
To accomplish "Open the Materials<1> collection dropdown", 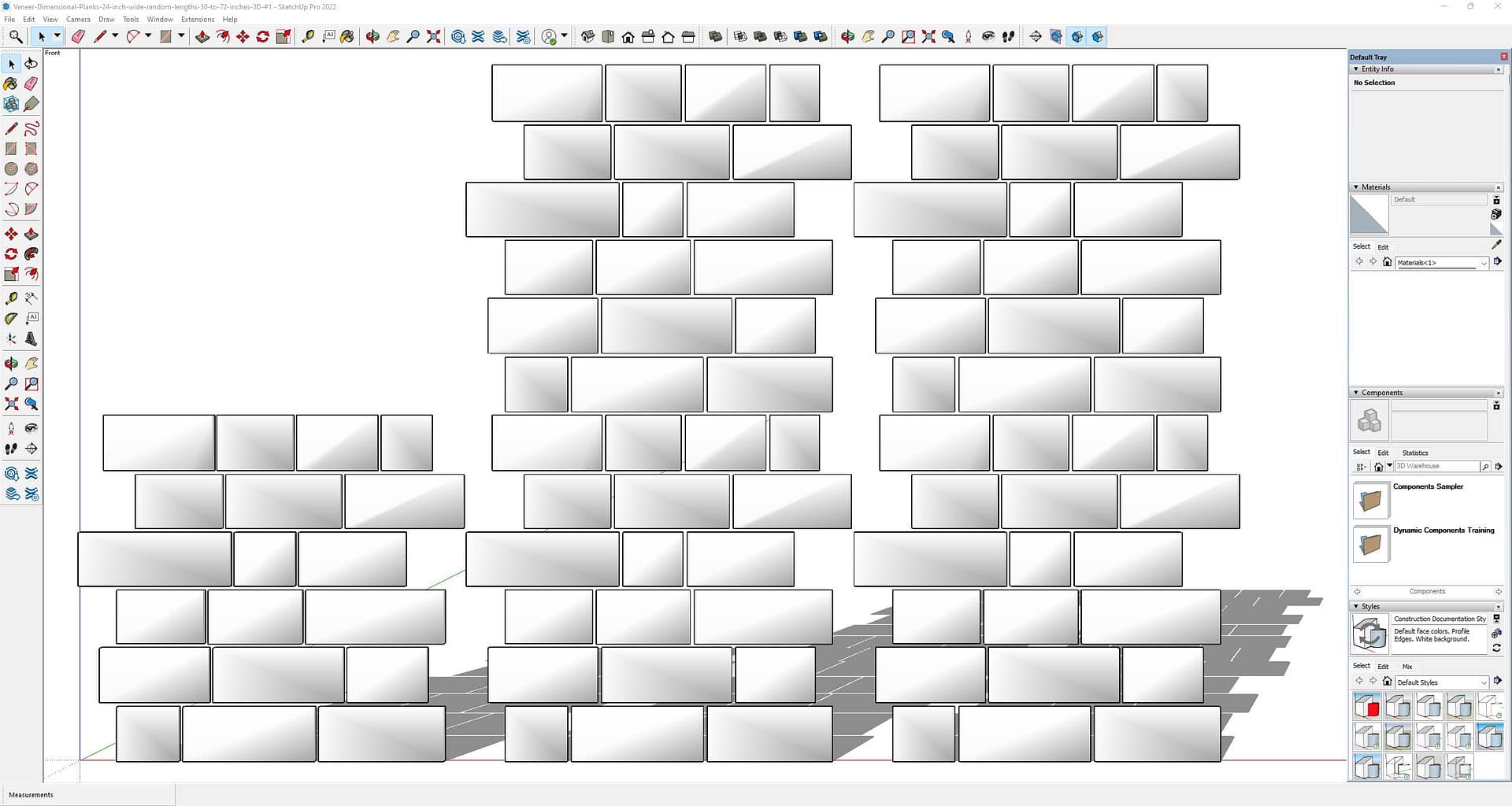I will (1483, 263).
